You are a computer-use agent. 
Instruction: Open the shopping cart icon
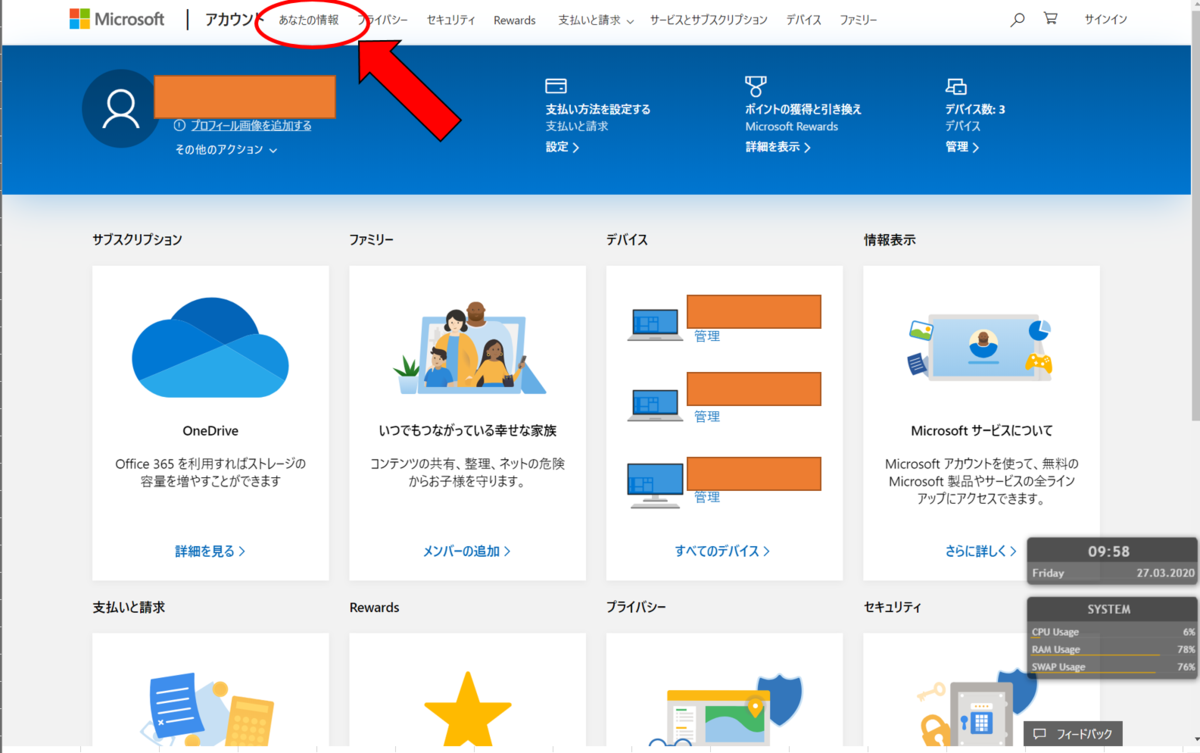[x=1050, y=18]
